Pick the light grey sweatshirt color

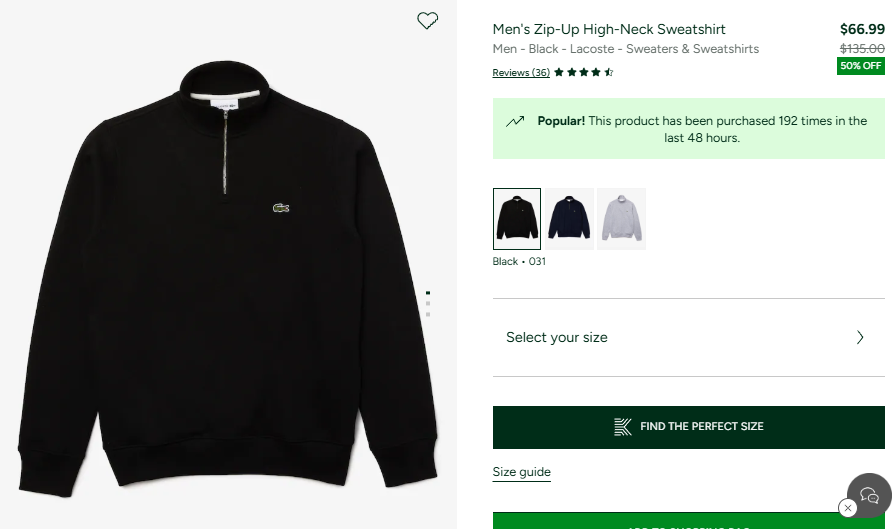[x=621, y=218]
